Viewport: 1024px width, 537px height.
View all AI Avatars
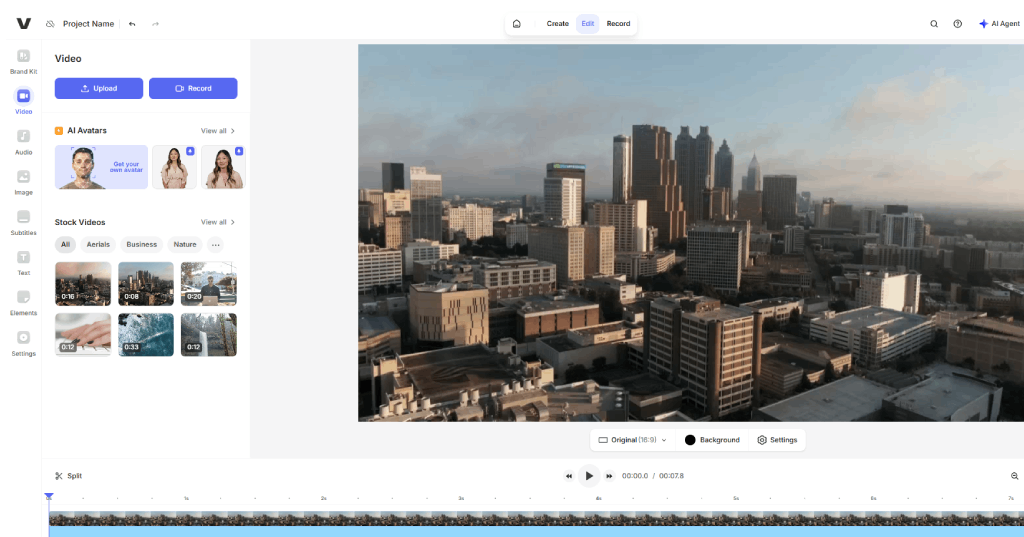click(x=217, y=131)
